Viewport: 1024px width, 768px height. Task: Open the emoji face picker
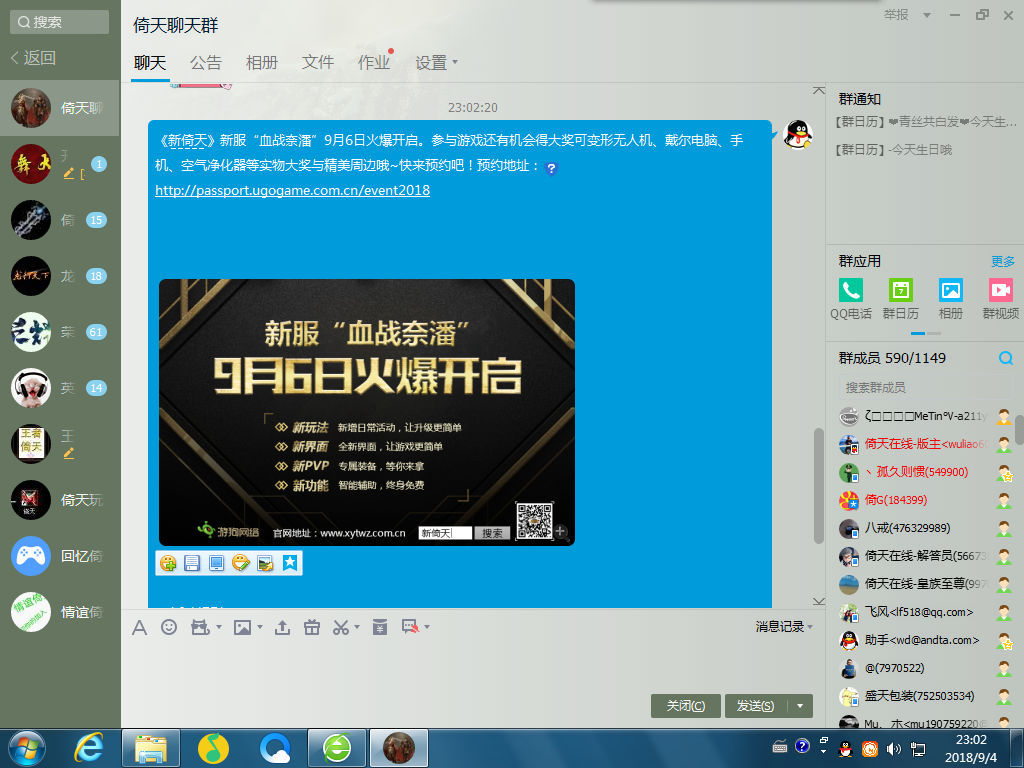(169, 627)
